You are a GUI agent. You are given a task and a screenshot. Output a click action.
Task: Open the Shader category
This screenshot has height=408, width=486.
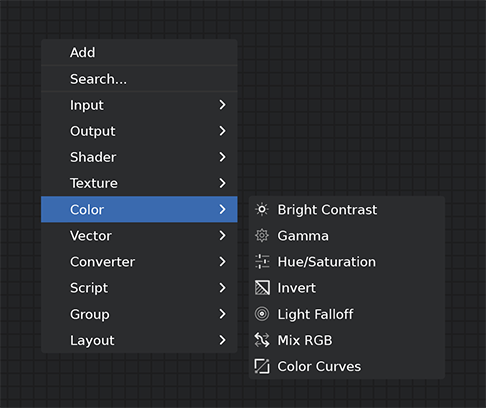tap(139, 157)
